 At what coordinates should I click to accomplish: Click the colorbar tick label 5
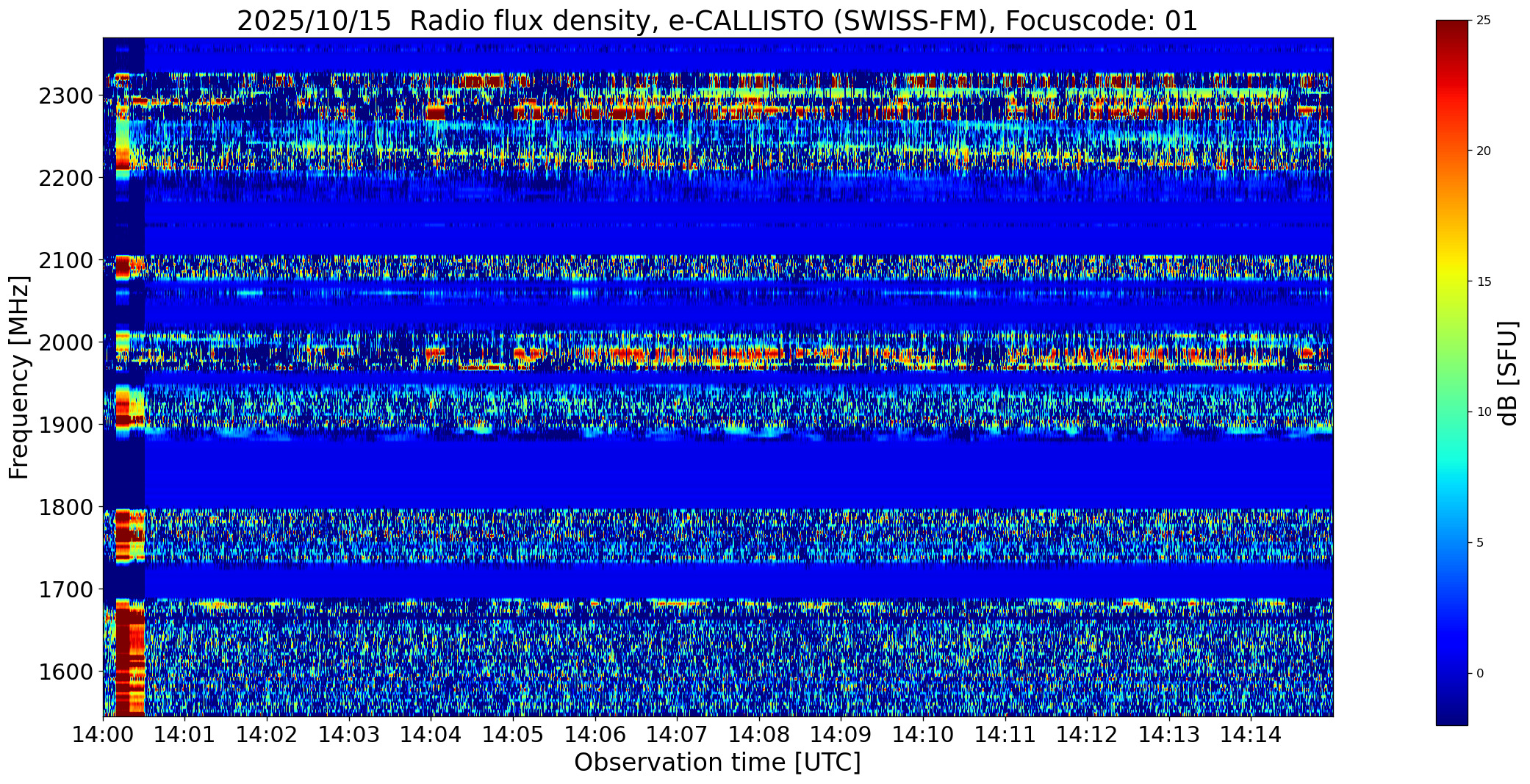tap(1480, 543)
